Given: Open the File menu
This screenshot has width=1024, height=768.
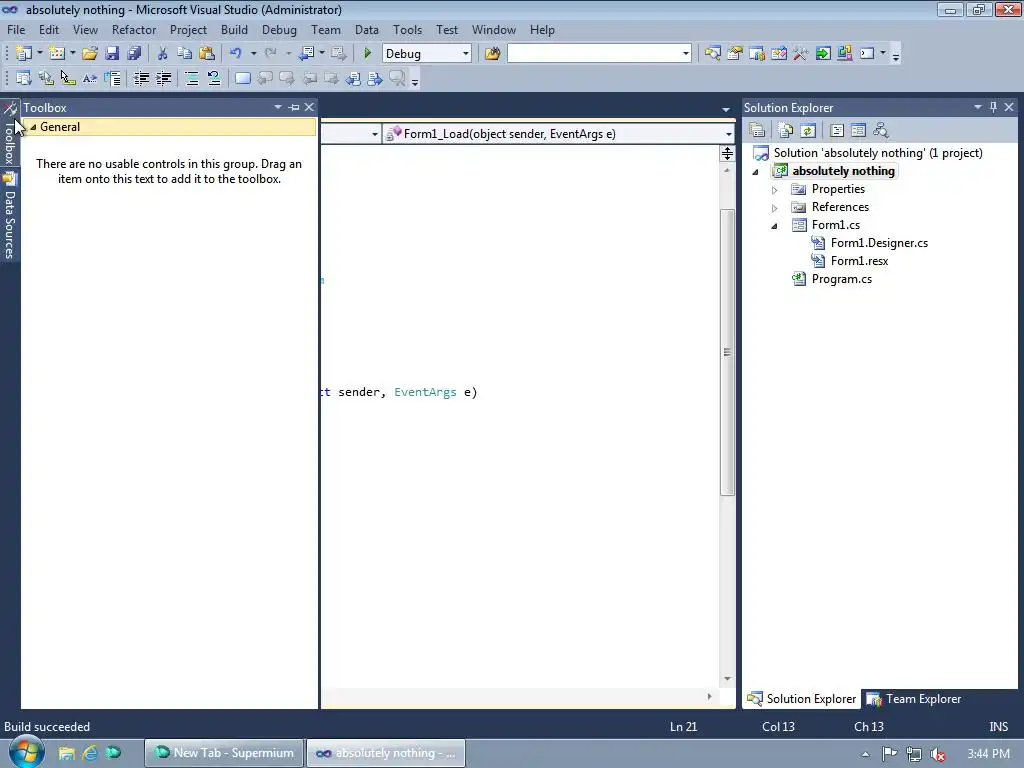Looking at the screenshot, I should [x=16, y=30].
